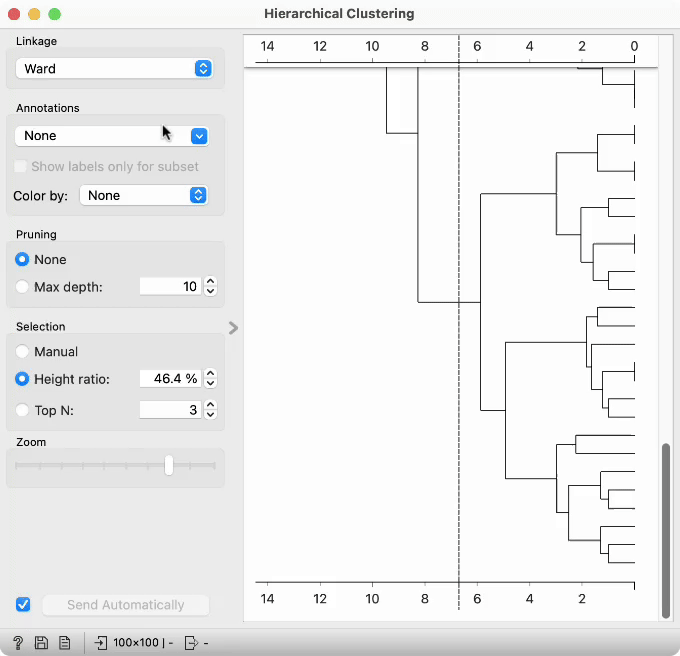Decrease Height ratio with down arrow
This screenshot has width=680, height=656.
click(x=210, y=383)
